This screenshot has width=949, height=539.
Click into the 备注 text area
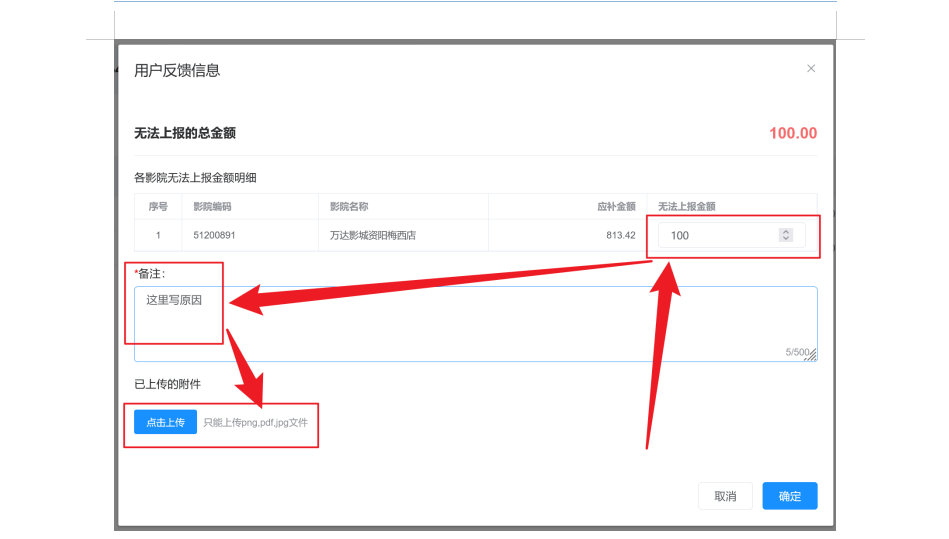click(x=475, y=323)
